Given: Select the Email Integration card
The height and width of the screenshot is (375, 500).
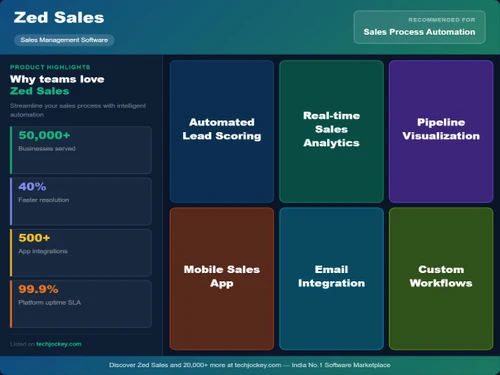Looking at the screenshot, I should tap(331, 279).
